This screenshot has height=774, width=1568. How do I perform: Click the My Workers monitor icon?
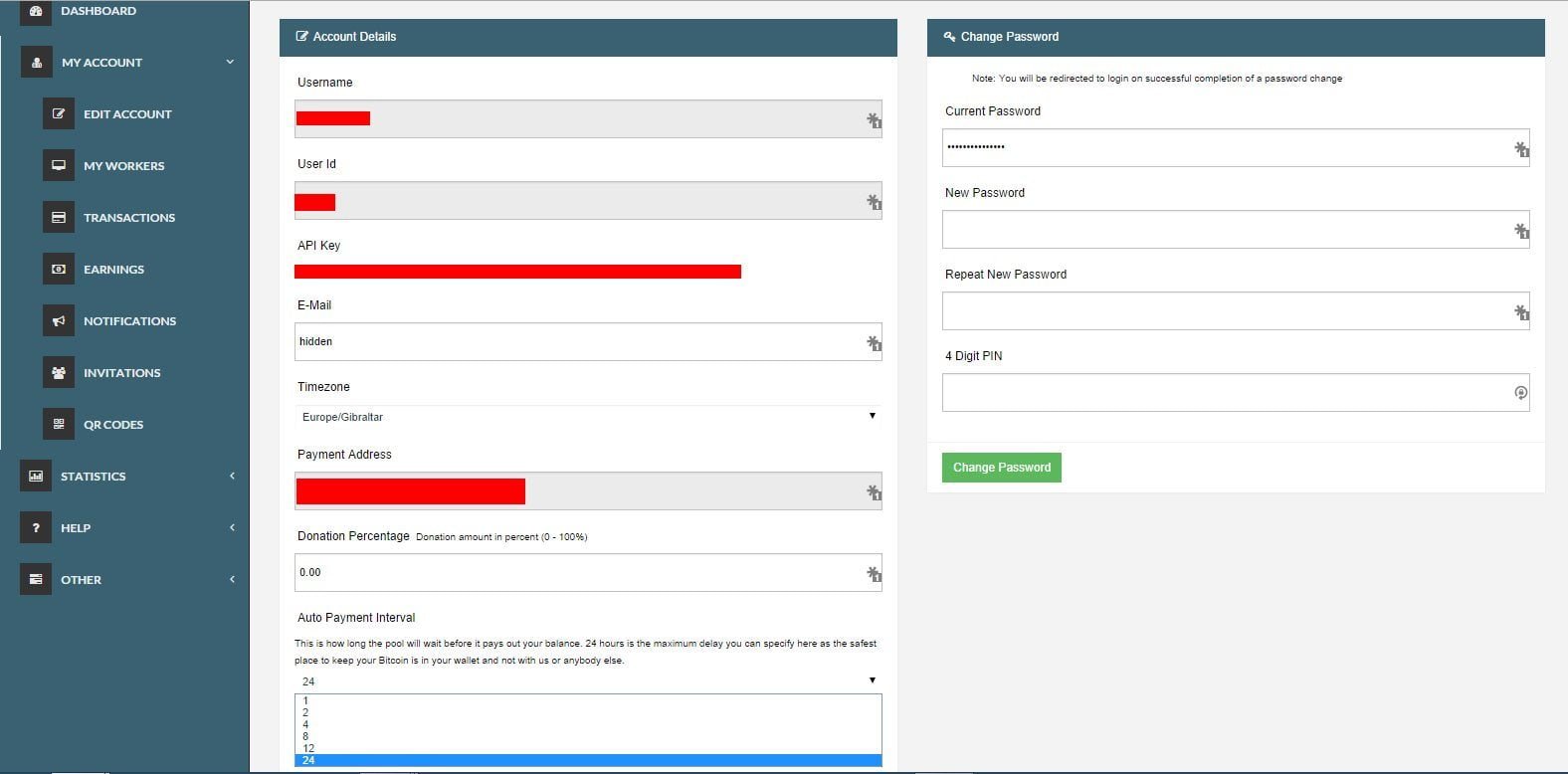[59, 165]
